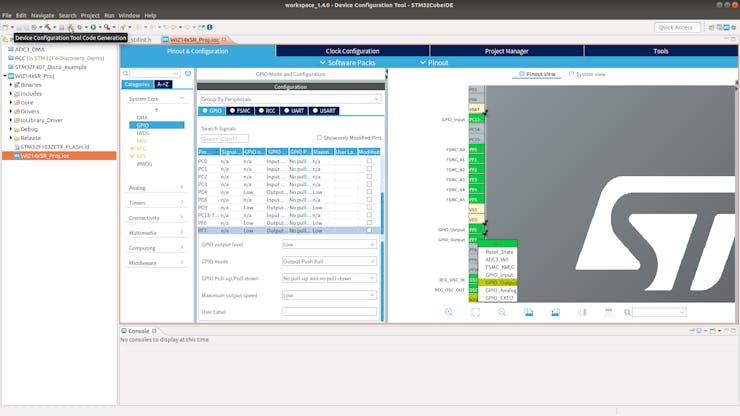The image size is (740, 416).
Task: Click fit-to-screen icon below pinout
Action: [475, 312]
